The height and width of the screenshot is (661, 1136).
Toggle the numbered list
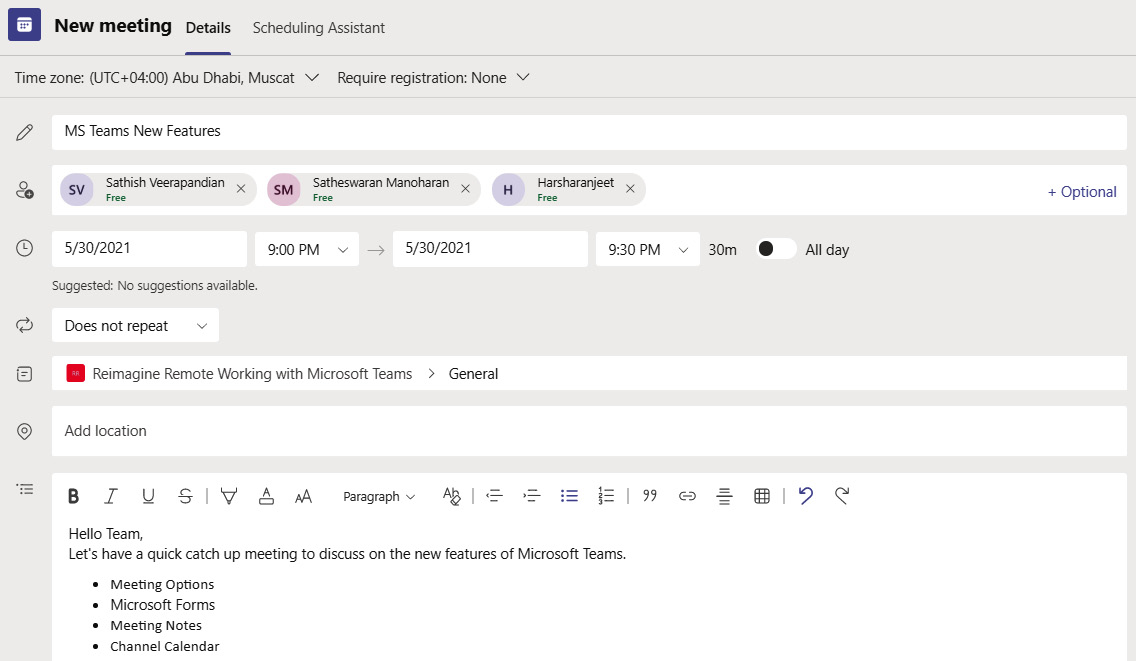click(606, 496)
